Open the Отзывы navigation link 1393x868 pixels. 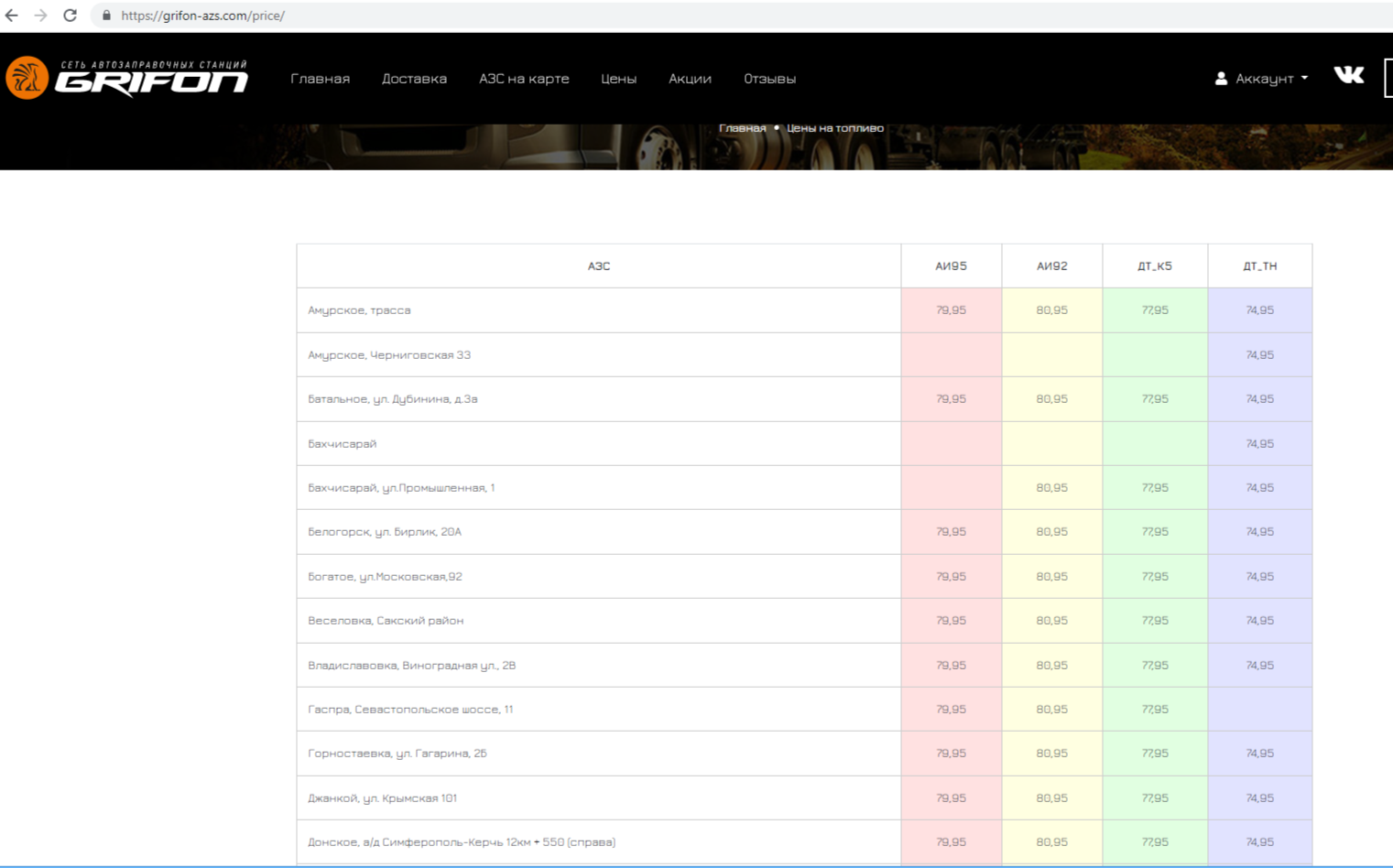tap(769, 79)
